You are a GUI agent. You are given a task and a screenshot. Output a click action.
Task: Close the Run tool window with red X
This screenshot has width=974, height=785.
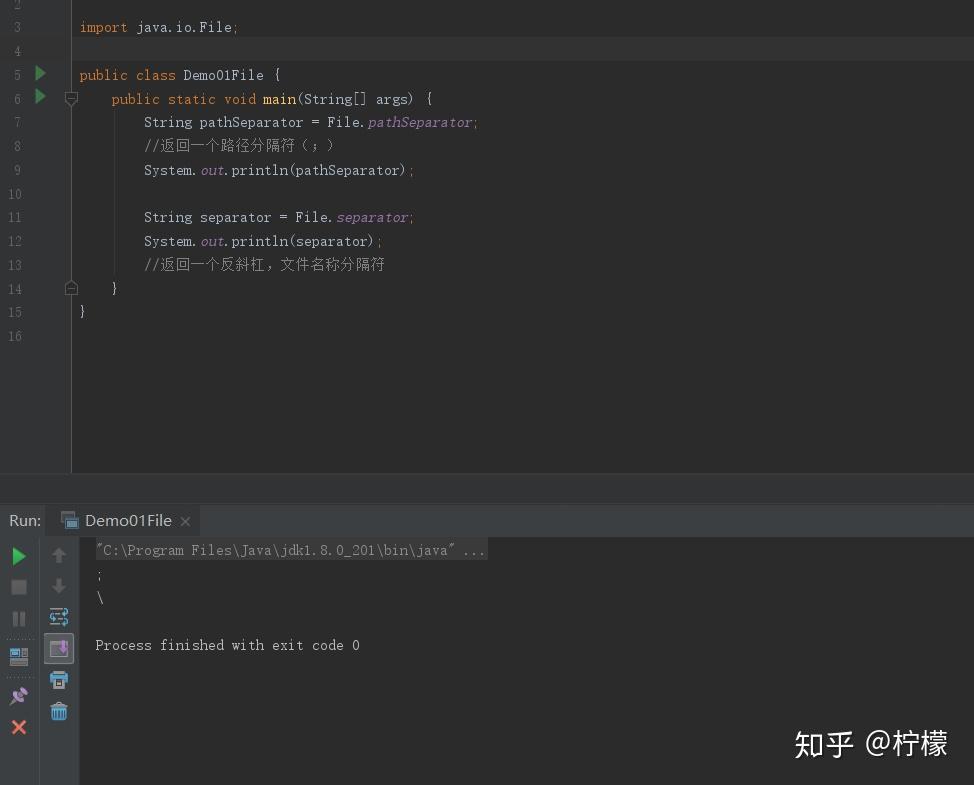pos(18,727)
